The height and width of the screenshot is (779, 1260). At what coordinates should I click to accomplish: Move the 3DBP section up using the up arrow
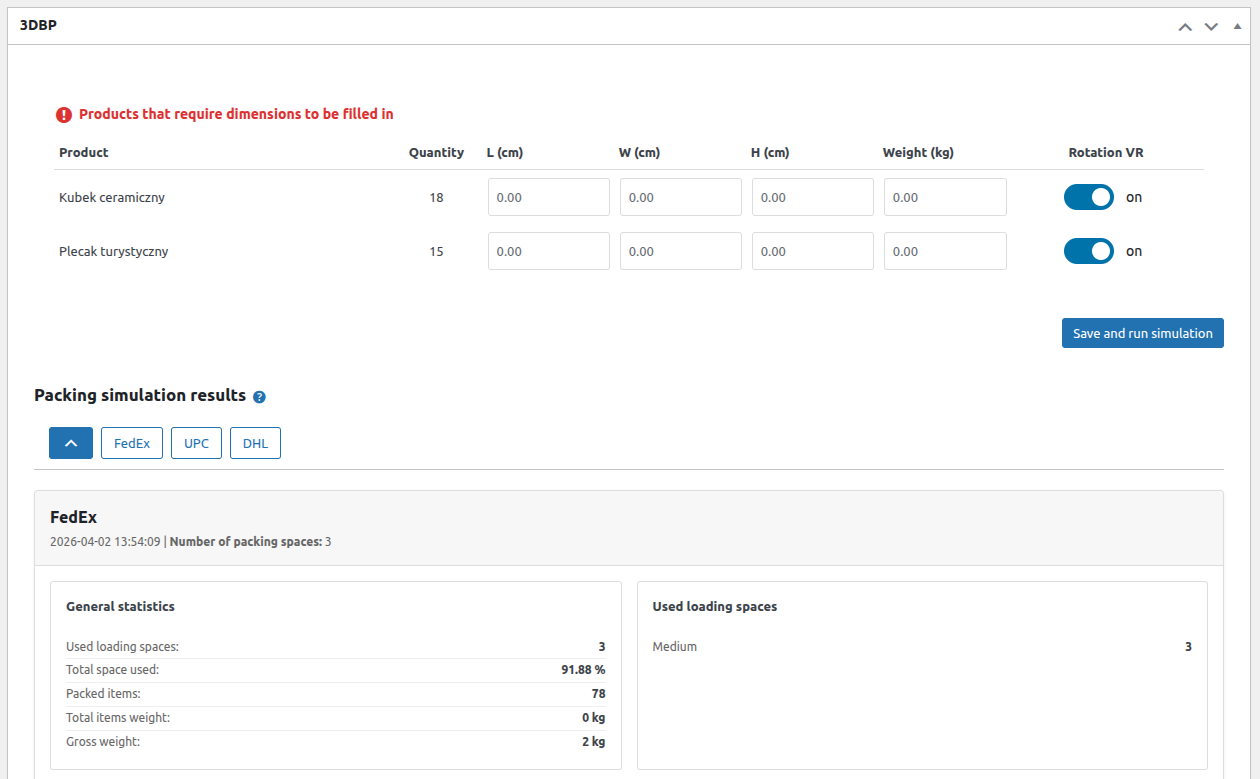(x=1185, y=27)
